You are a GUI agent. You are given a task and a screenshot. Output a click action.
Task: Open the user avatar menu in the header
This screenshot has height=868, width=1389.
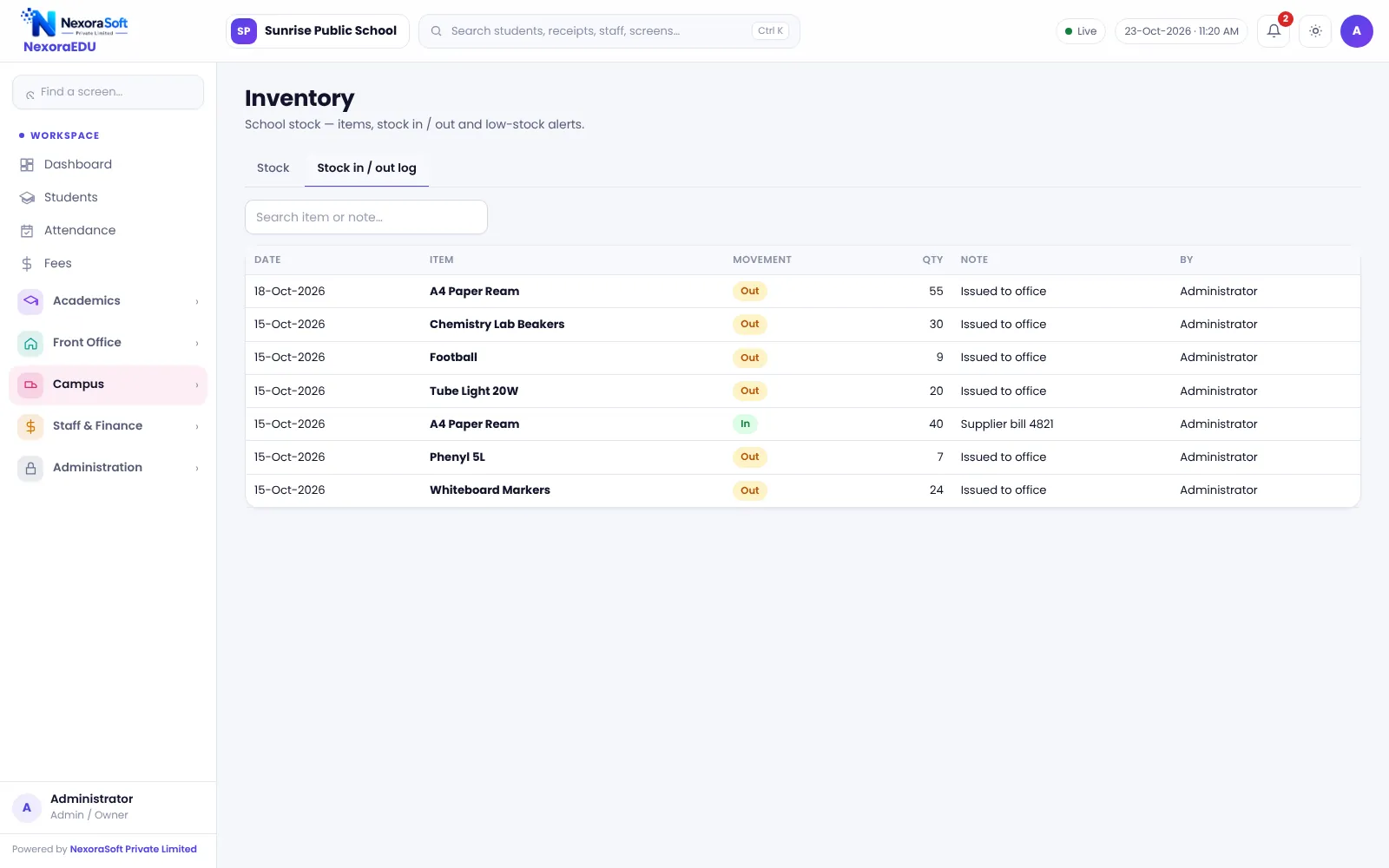[x=1356, y=31]
